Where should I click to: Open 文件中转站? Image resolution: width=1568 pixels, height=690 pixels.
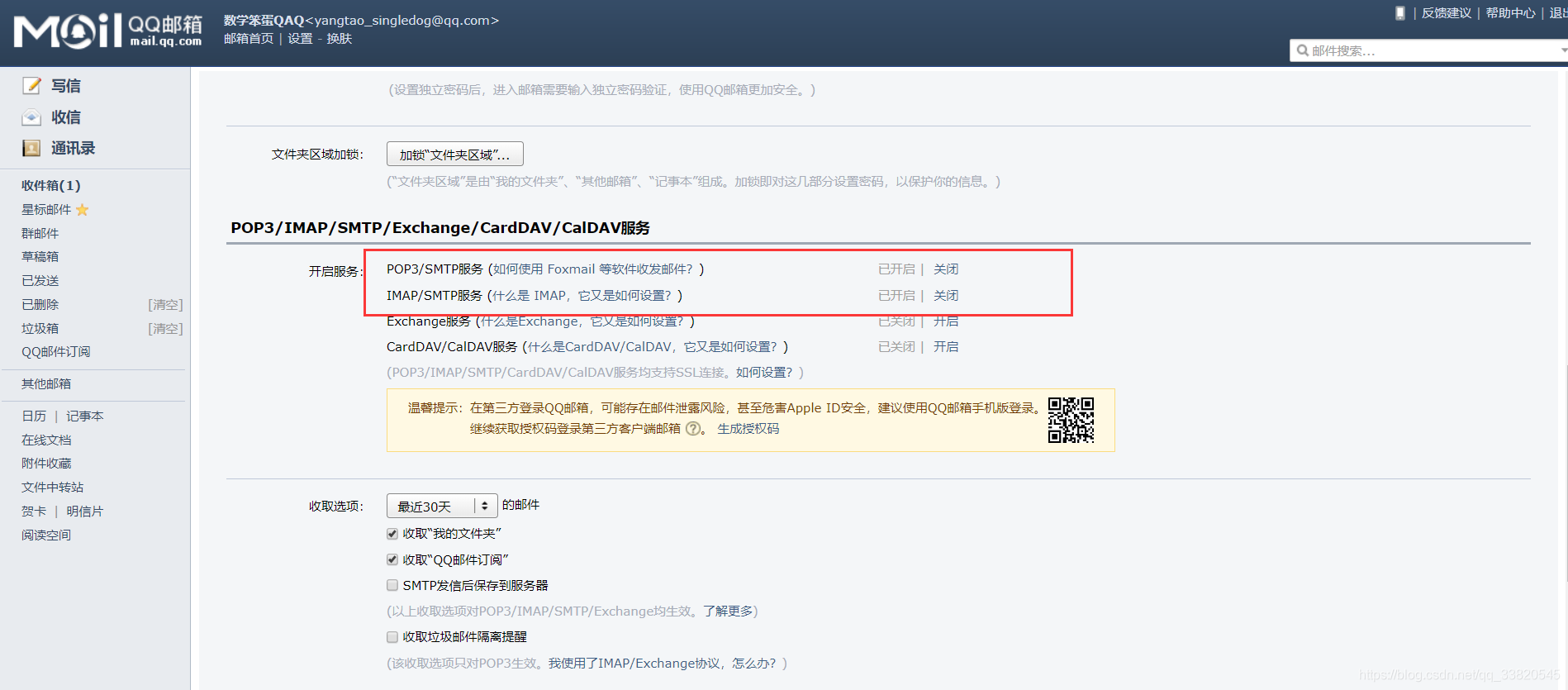(x=53, y=488)
